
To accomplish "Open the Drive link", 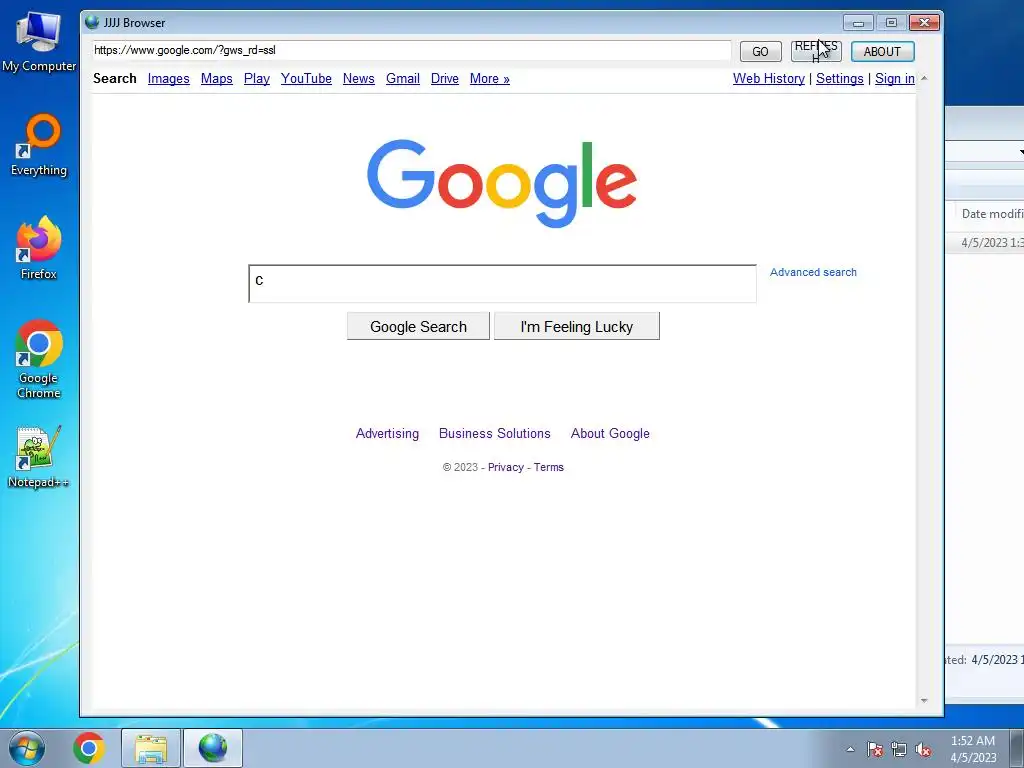I will point(445,78).
